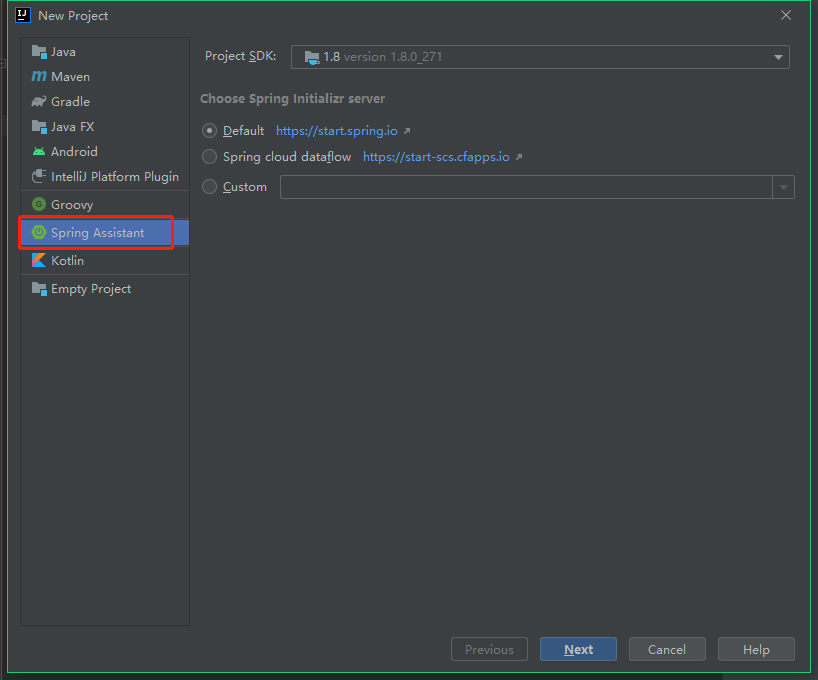Click the Help button
Viewport: 818px width, 680px height.
tap(756, 649)
